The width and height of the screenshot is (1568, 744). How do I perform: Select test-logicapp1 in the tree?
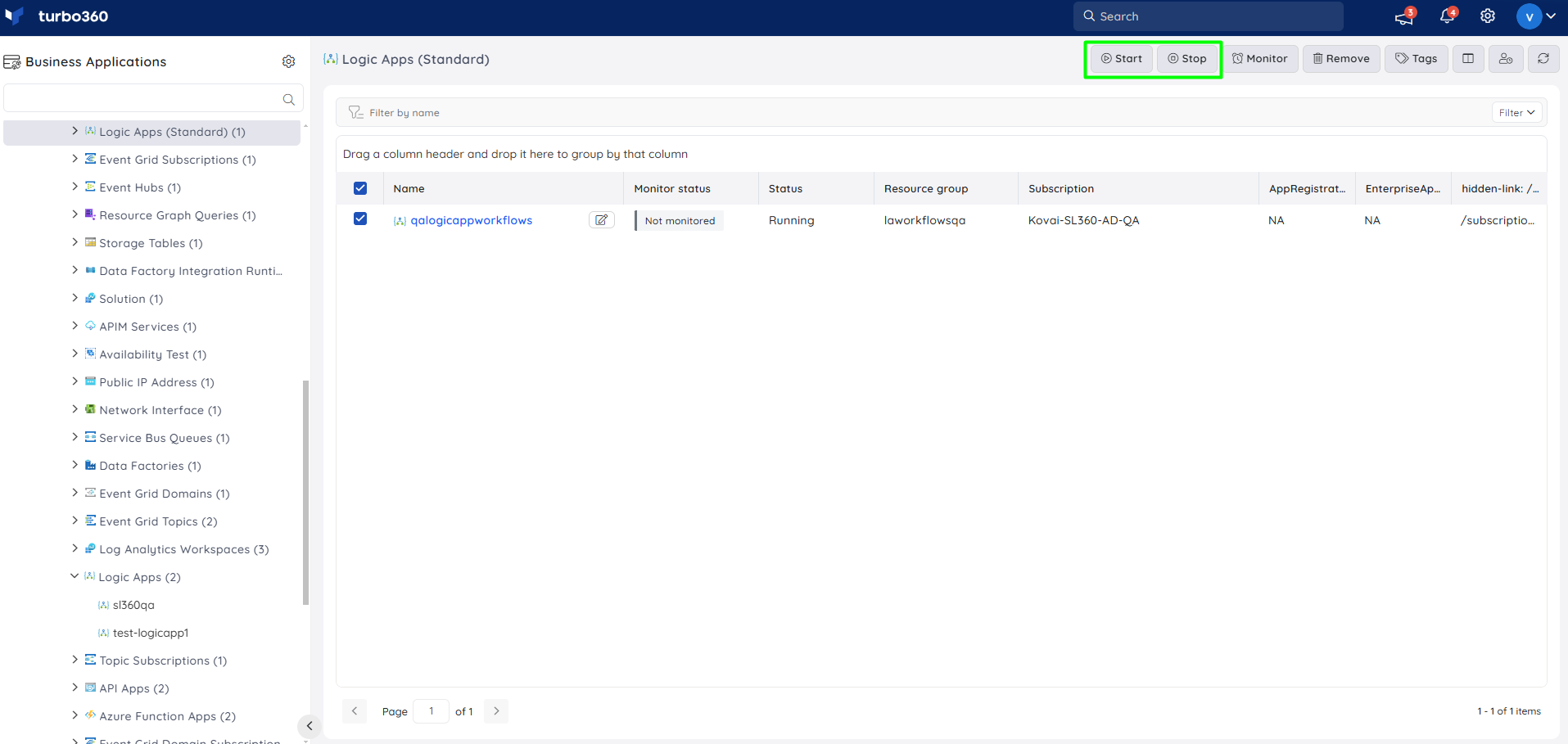coord(151,633)
